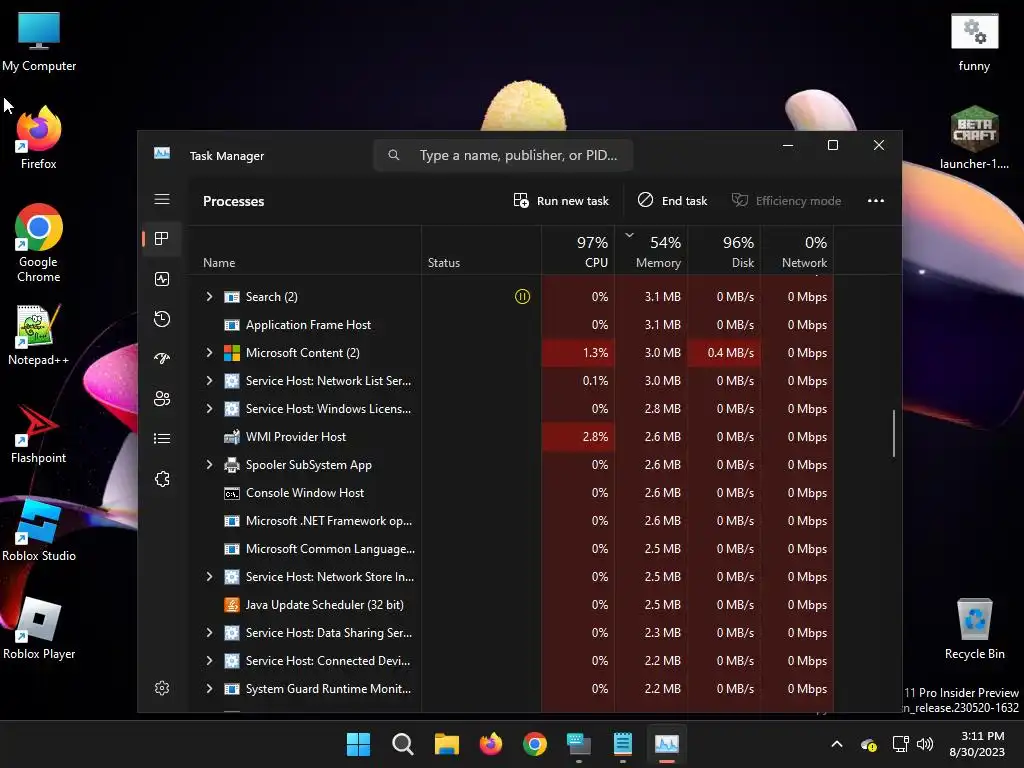Screen dimensions: 1024x768
Task: Sort processes by CPU column
Action: [578, 250]
